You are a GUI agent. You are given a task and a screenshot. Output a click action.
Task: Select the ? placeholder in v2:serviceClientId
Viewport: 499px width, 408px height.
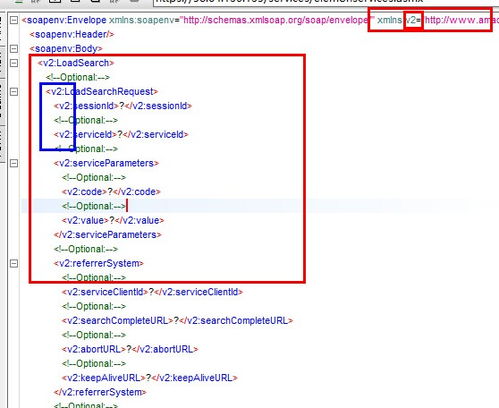tap(151, 292)
